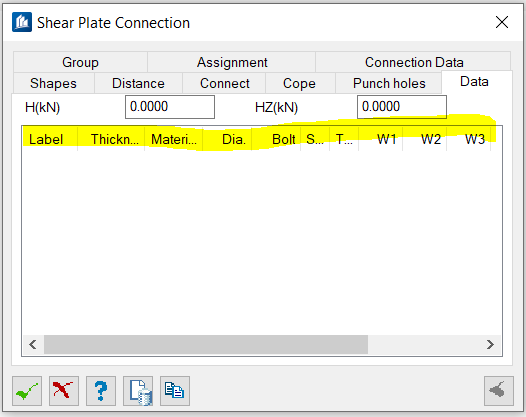Click the save to template database icon
526x417 pixels.
(138, 391)
